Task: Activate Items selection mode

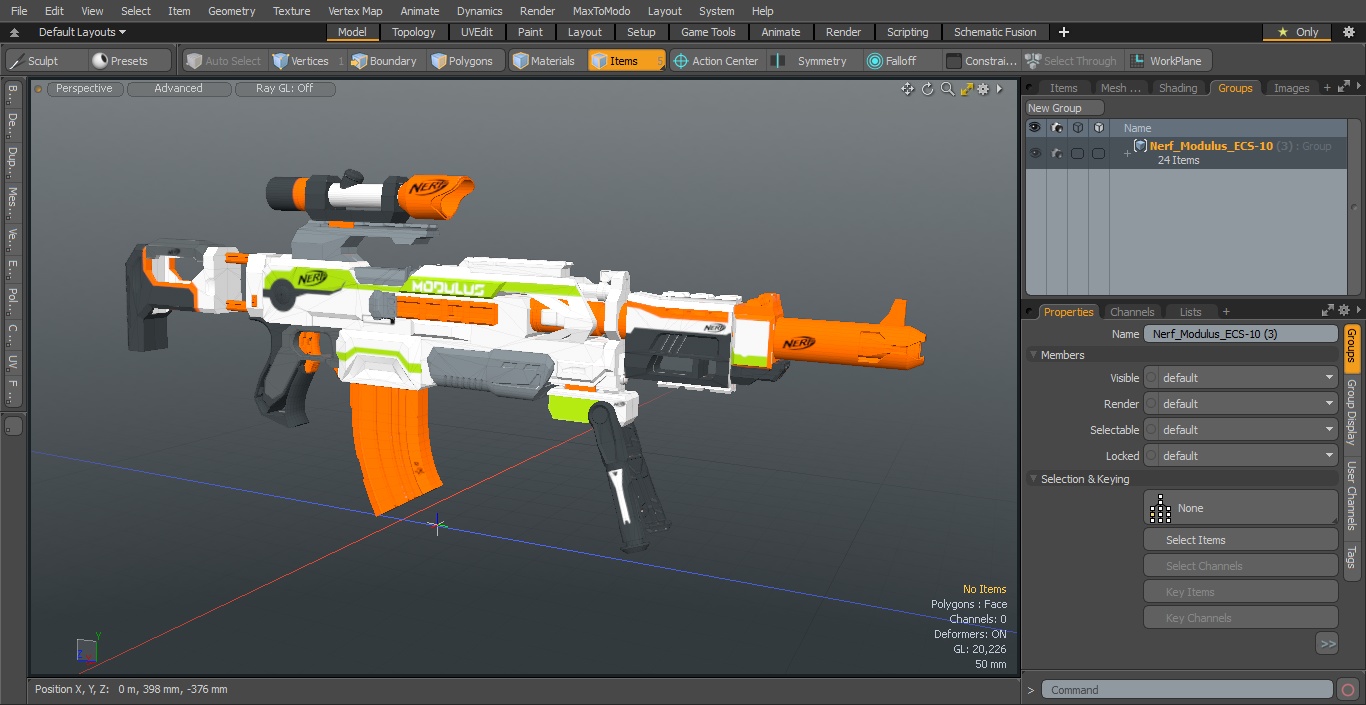Action: coord(626,61)
